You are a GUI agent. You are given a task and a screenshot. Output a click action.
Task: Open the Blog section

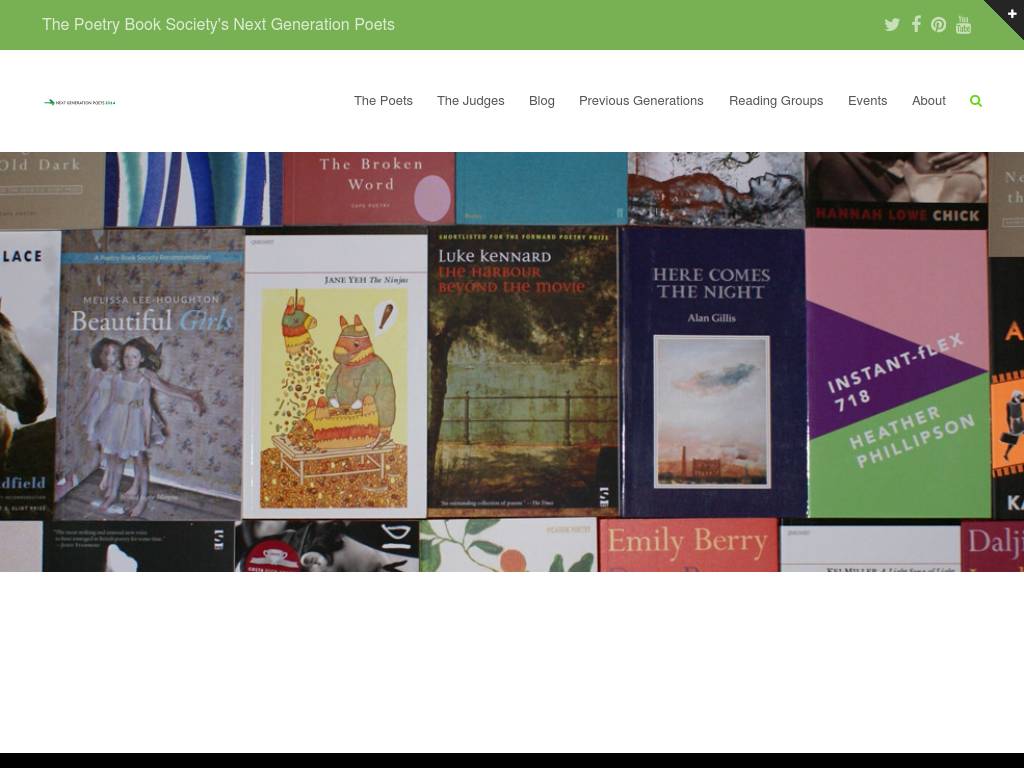coord(541,101)
